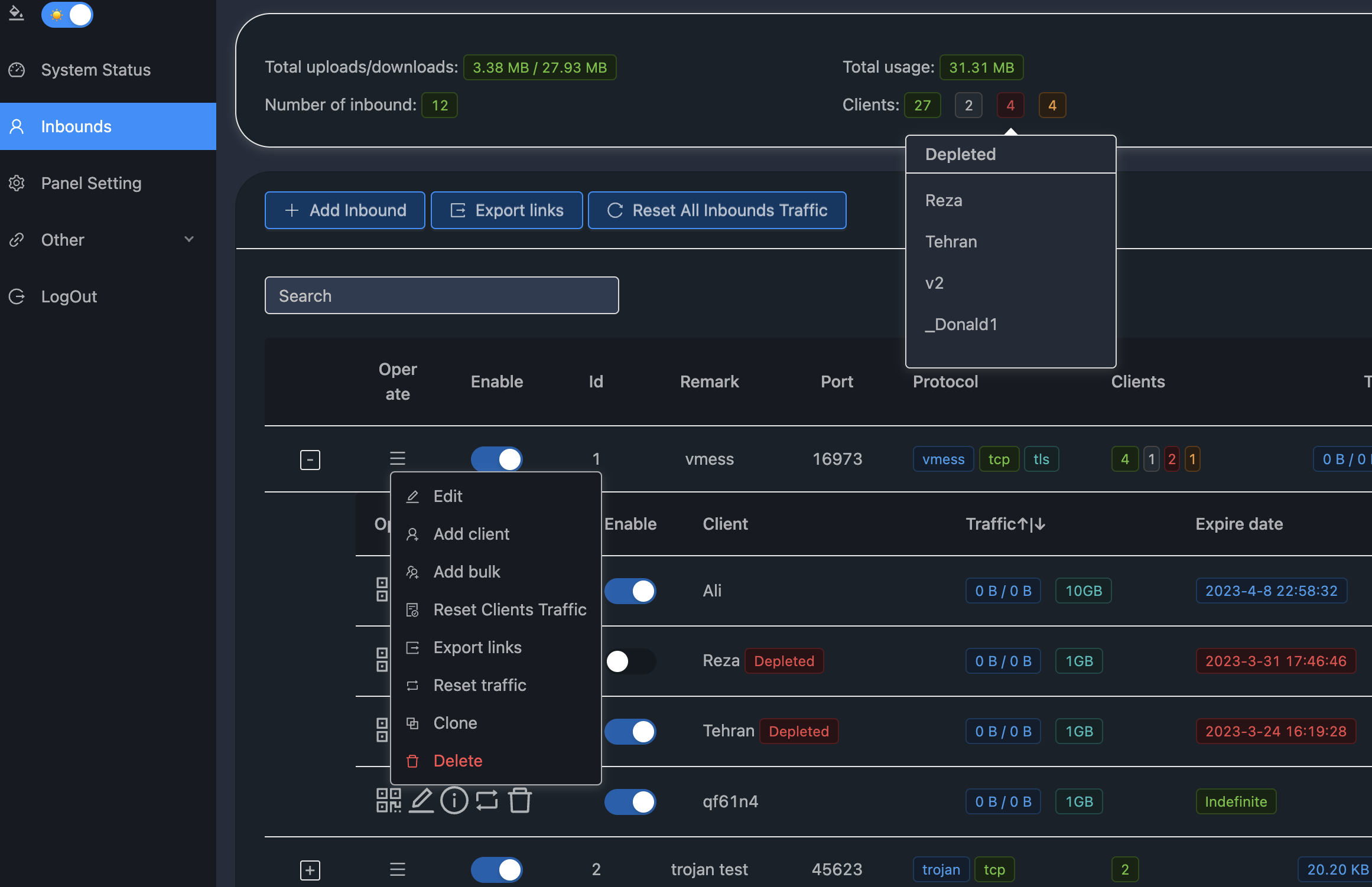Click the QR code icon in Ali's row
Image resolution: width=1372 pixels, height=887 pixels.
point(382,590)
